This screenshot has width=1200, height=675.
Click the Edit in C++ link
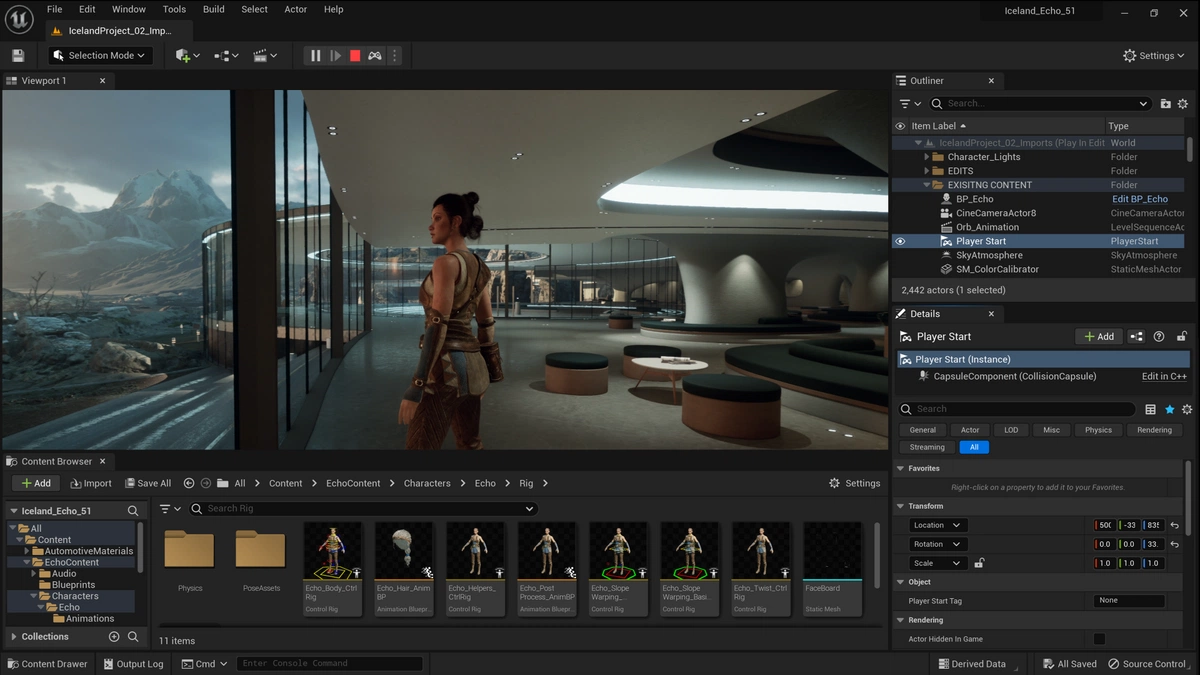pos(1164,376)
